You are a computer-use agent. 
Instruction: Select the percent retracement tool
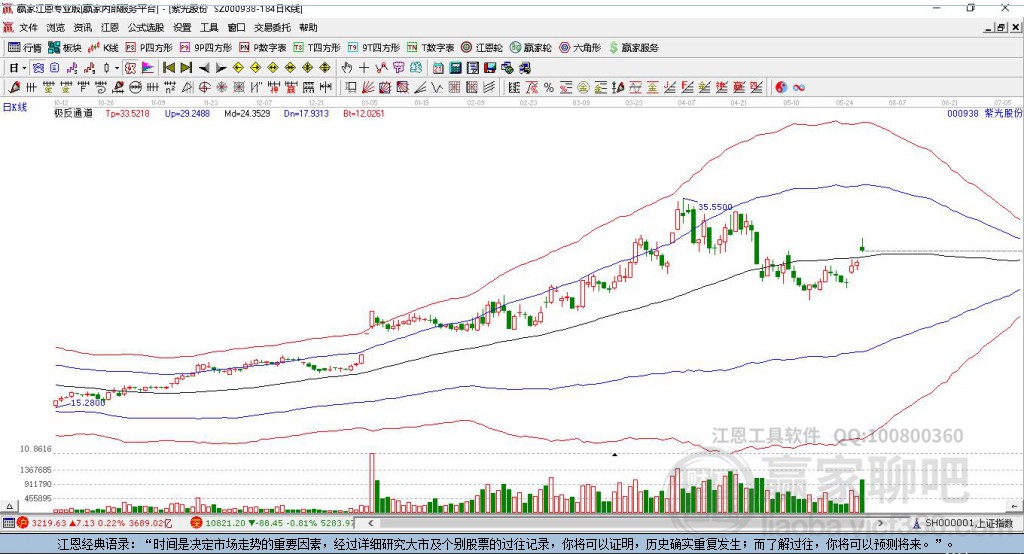549,88
